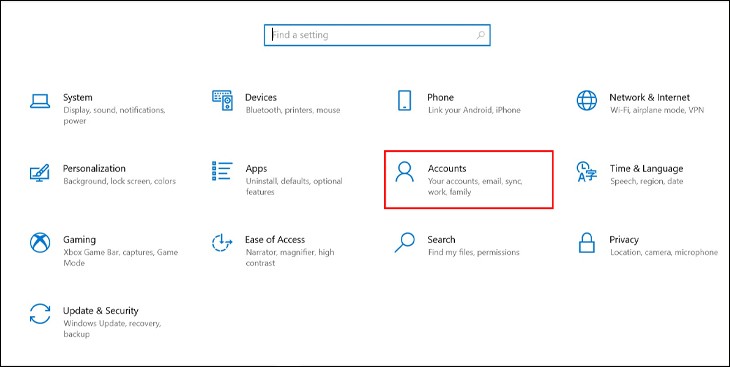Open the Network & Internet heading

point(649,97)
